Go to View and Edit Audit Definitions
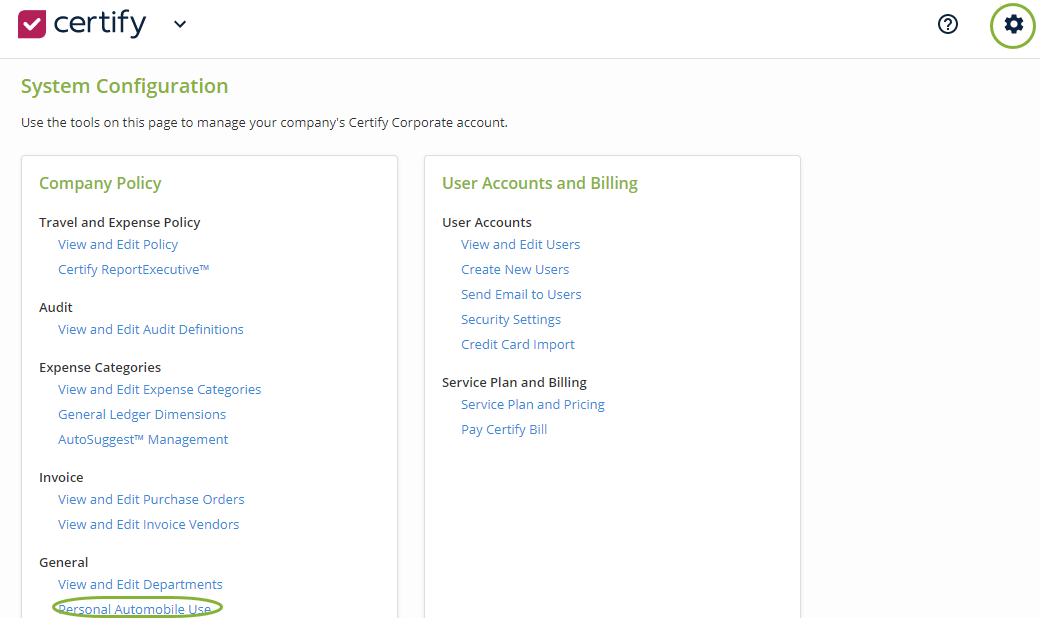This screenshot has height=618, width=1040. 151,330
